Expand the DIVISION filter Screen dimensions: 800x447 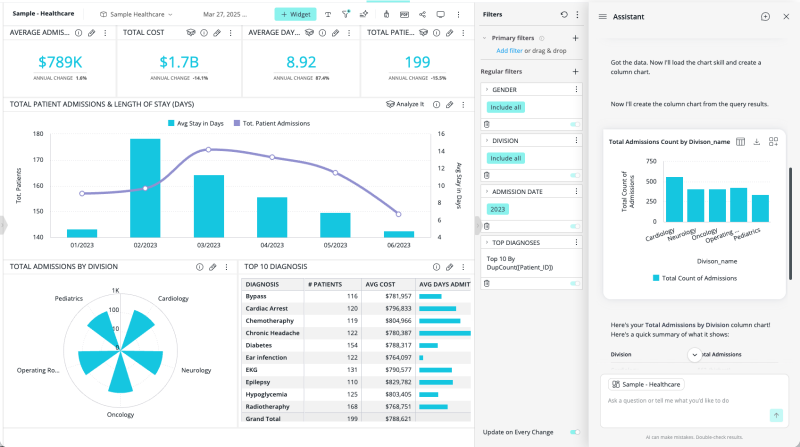tap(487, 140)
